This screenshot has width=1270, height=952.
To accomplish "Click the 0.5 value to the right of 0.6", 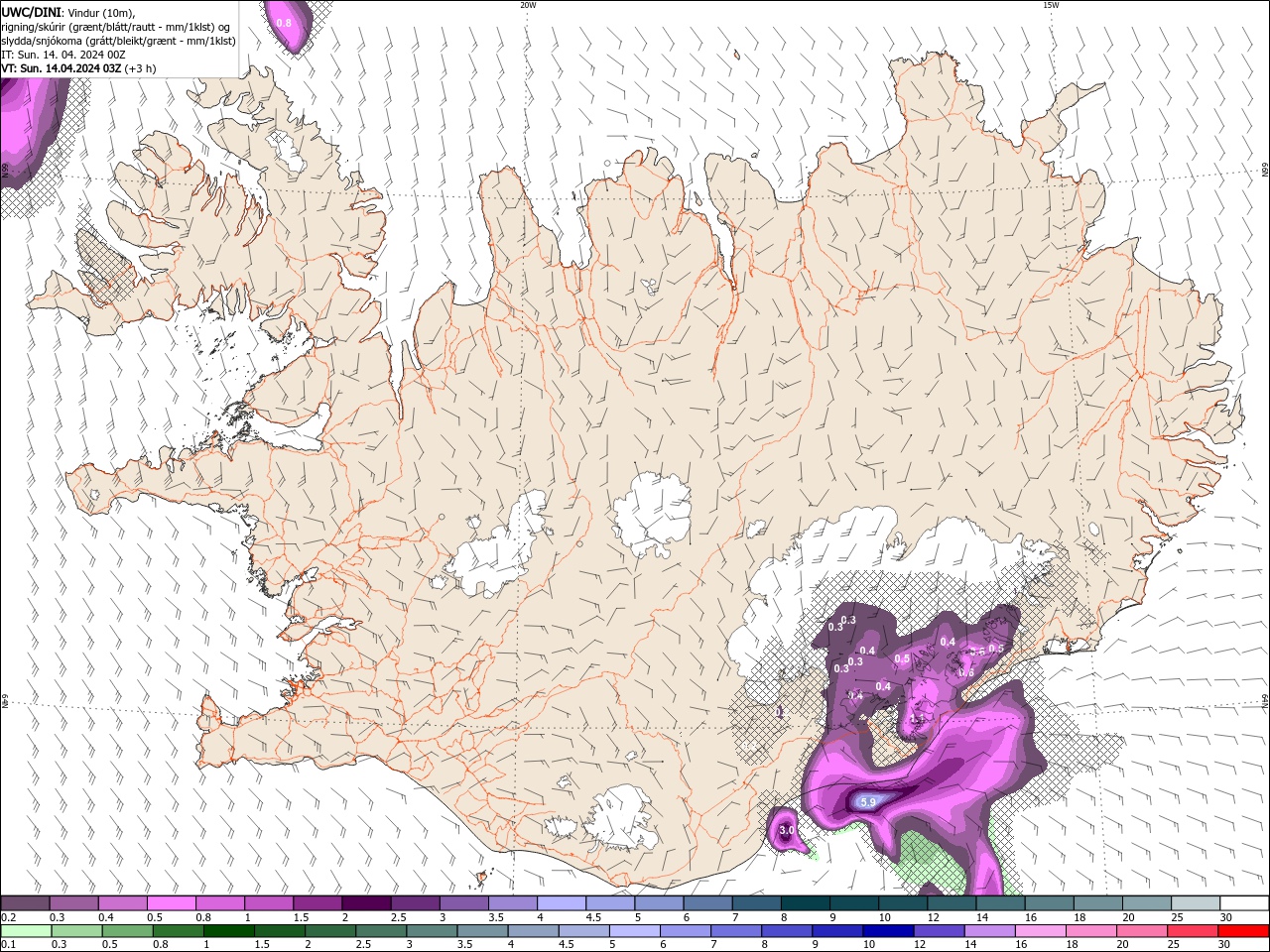I will (x=996, y=649).
